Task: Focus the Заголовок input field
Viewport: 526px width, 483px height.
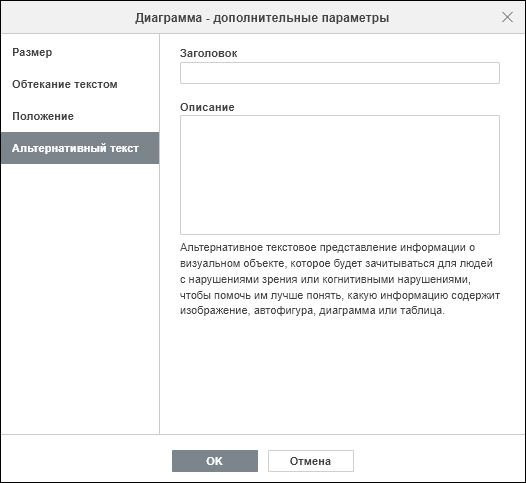Action: [339, 73]
